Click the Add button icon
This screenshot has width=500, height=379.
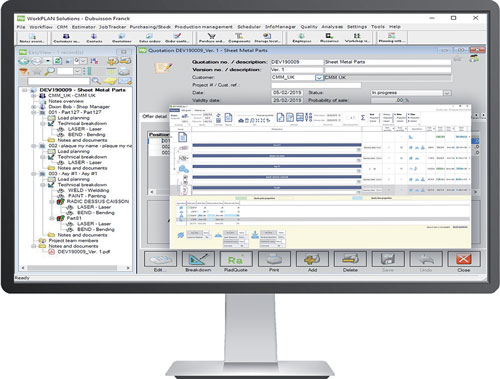(312, 259)
